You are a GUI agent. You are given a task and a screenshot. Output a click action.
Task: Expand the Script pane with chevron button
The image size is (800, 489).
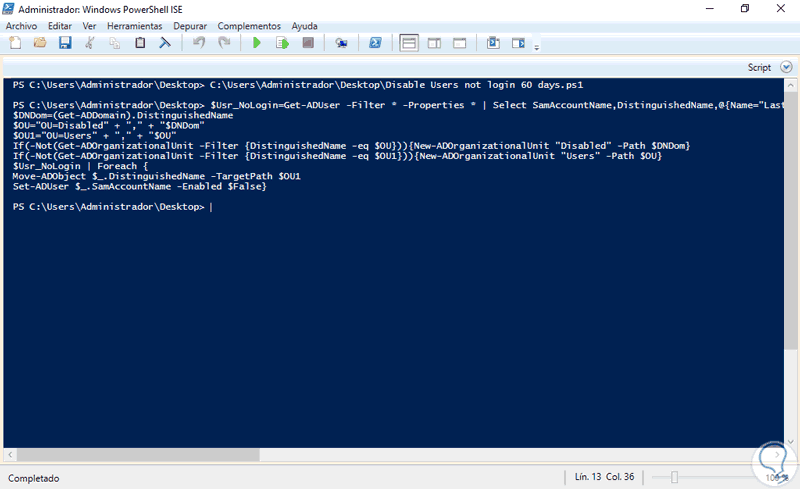point(786,67)
